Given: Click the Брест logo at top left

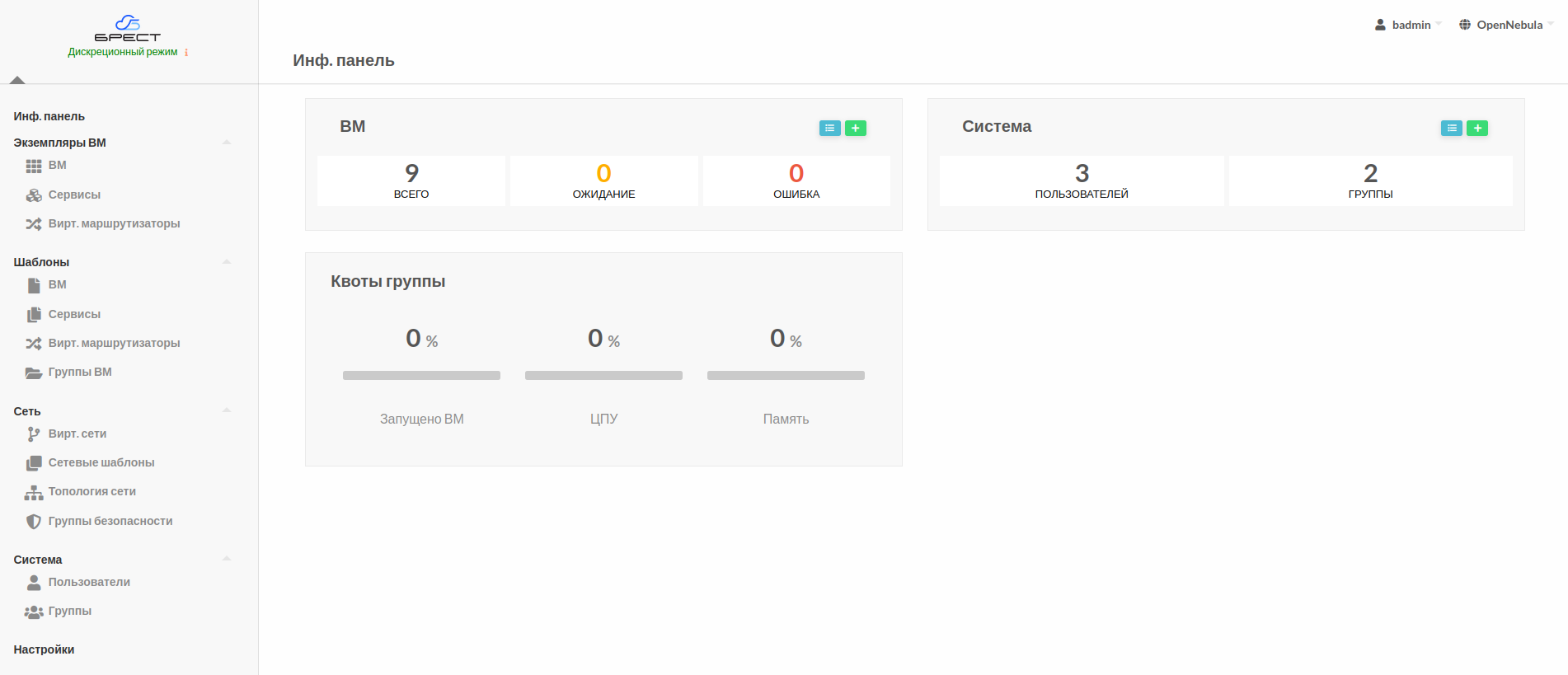Looking at the screenshot, I should (127, 29).
